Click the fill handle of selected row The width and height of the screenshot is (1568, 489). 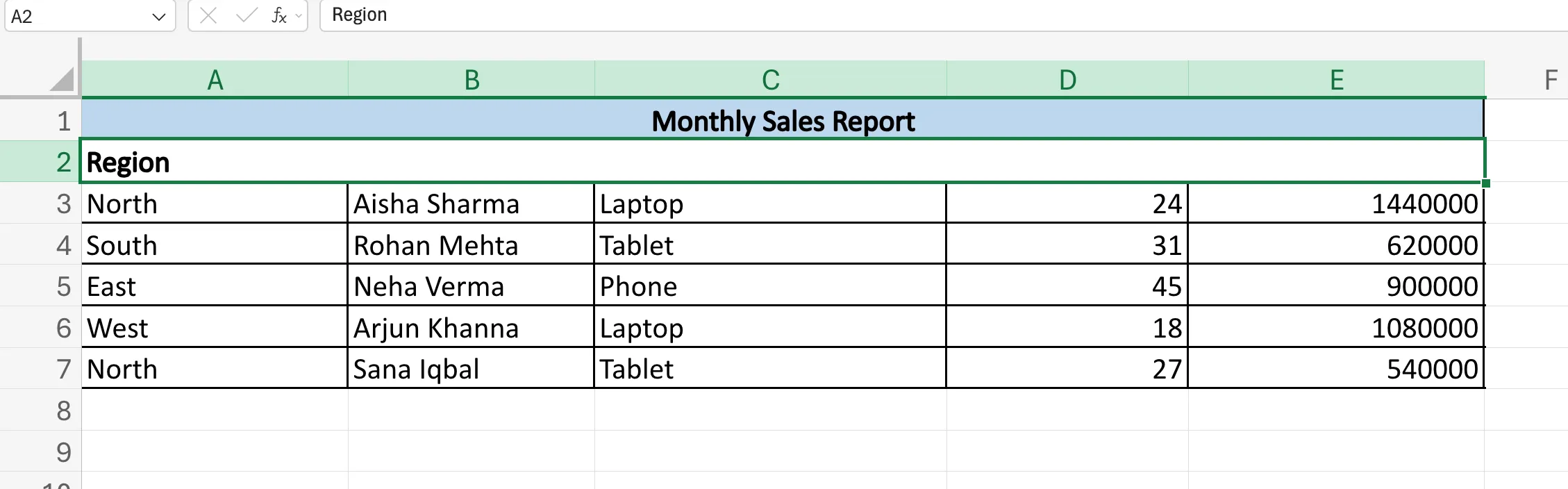tap(1485, 183)
